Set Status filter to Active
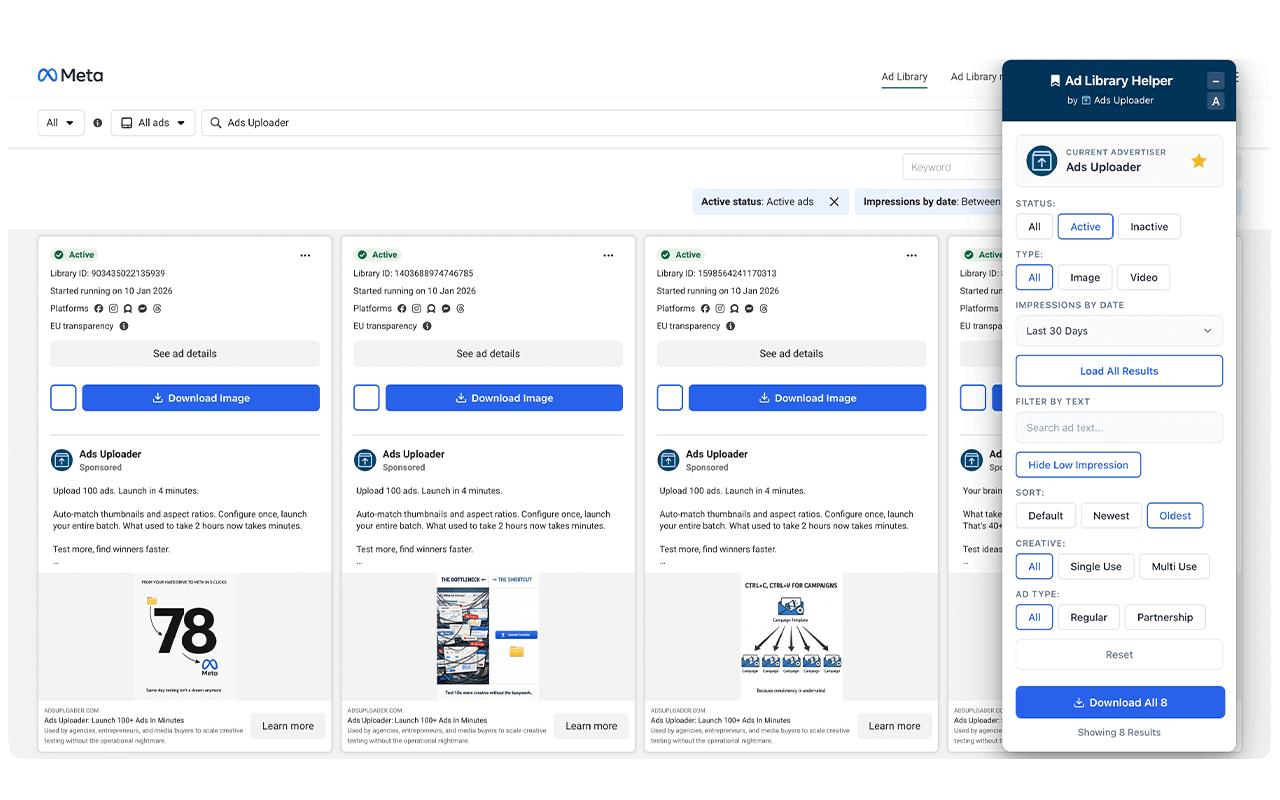This screenshot has height=800, width=1280. coord(1086,227)
